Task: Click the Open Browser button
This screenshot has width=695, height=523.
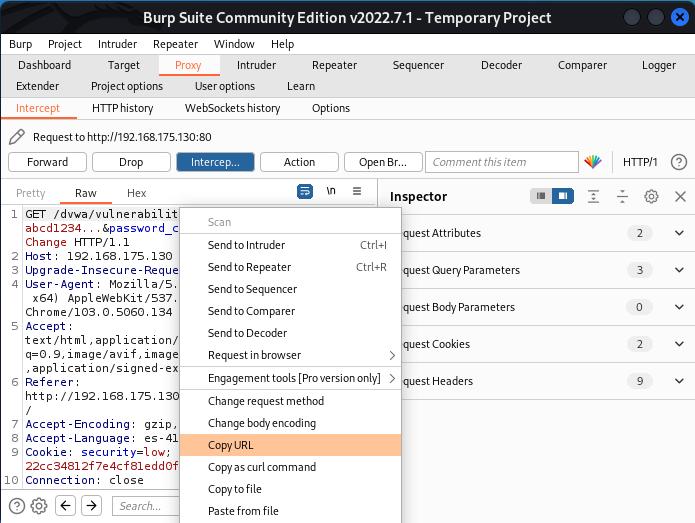Action: tap(383, 162)
